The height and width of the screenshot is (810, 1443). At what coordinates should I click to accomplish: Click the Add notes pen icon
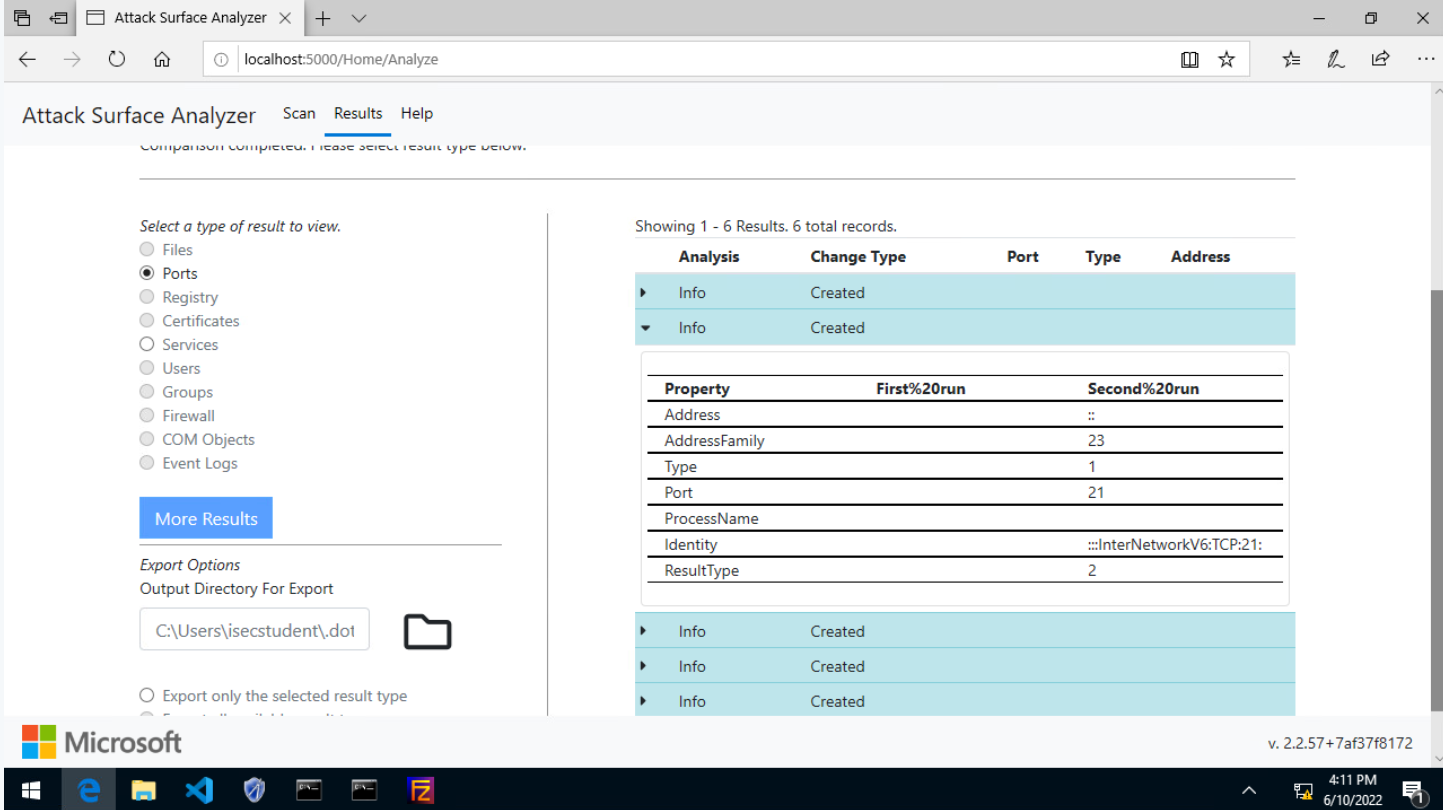1336,59
